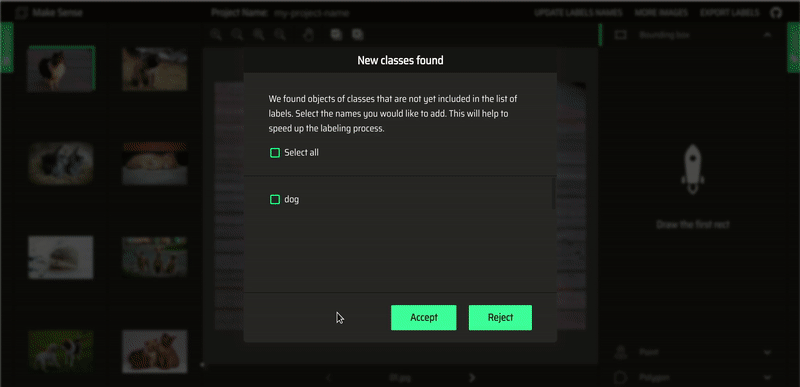This screenshot has height=387, width=800.
Task: Select the green-bordered active dog thumbnail
Action: (x=61, y=69)
